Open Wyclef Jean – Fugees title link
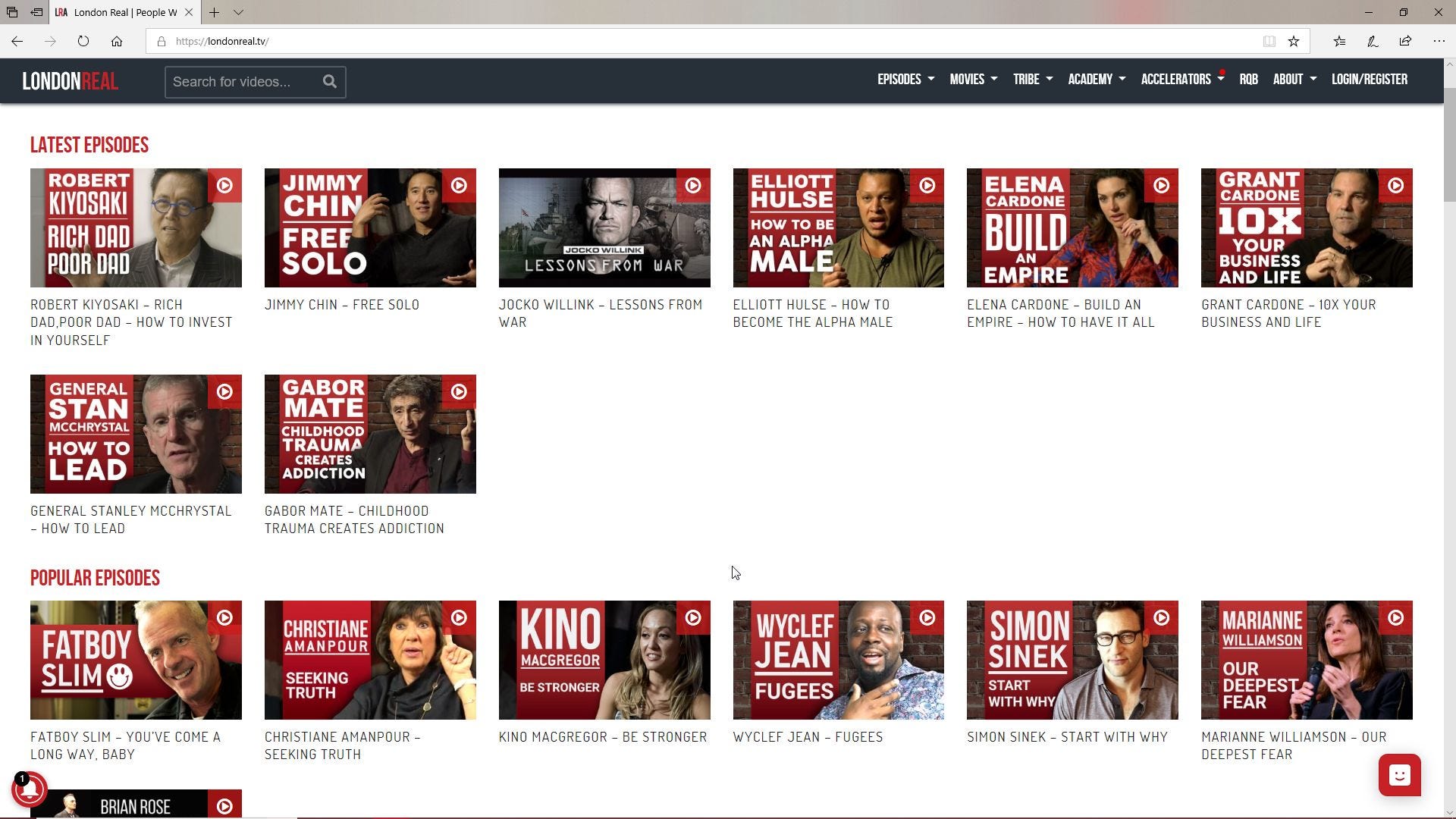 pyautogui.click(x=808, y=737)
